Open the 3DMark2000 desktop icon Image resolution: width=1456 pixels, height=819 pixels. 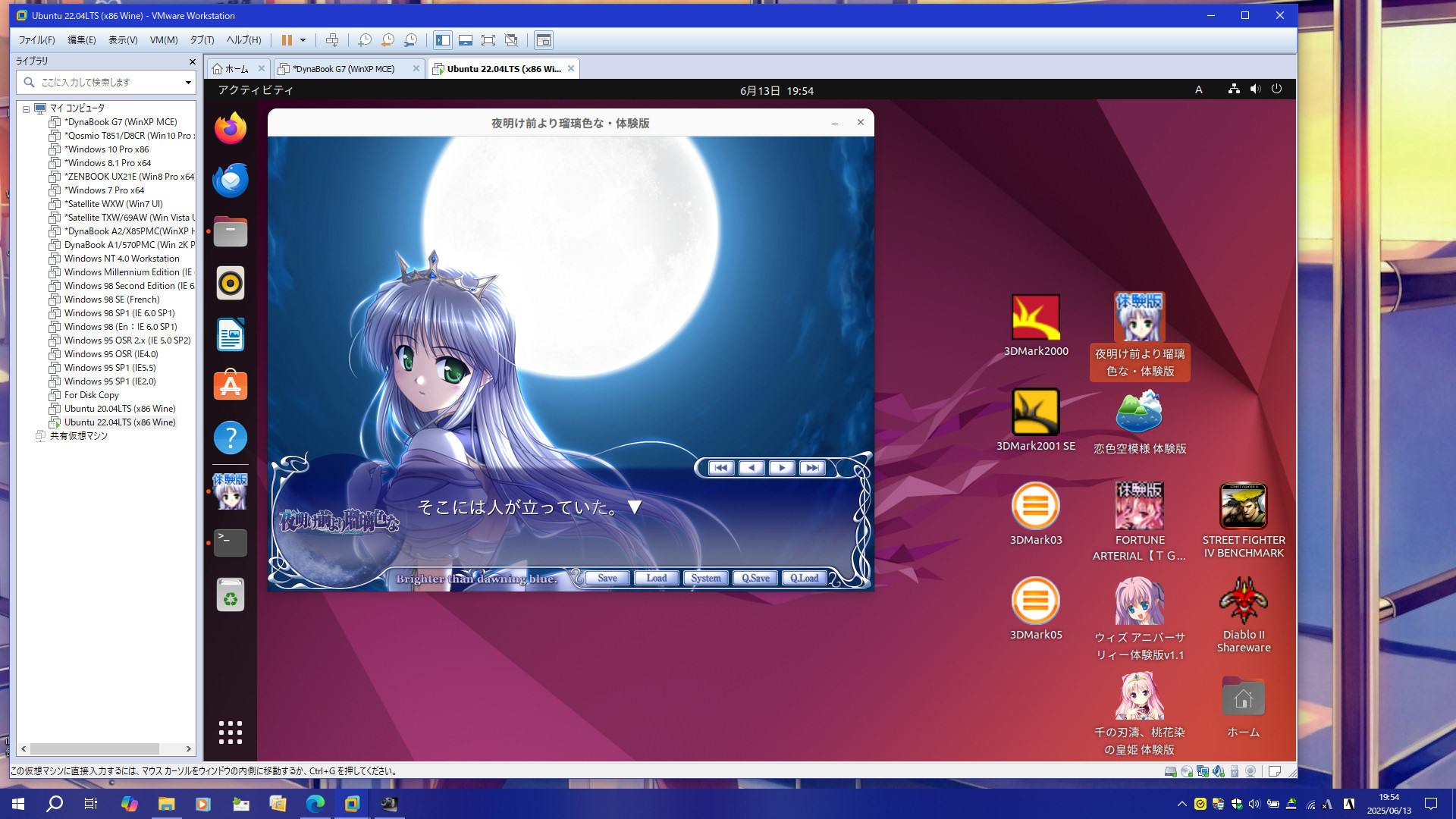1036,325
